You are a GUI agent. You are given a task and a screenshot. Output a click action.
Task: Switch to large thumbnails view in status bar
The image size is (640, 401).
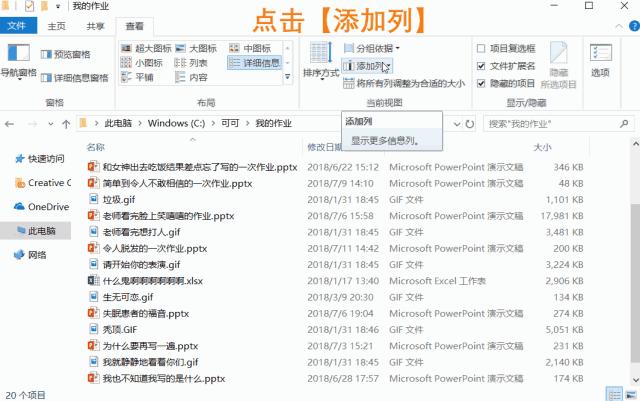(x=631, y=395)
